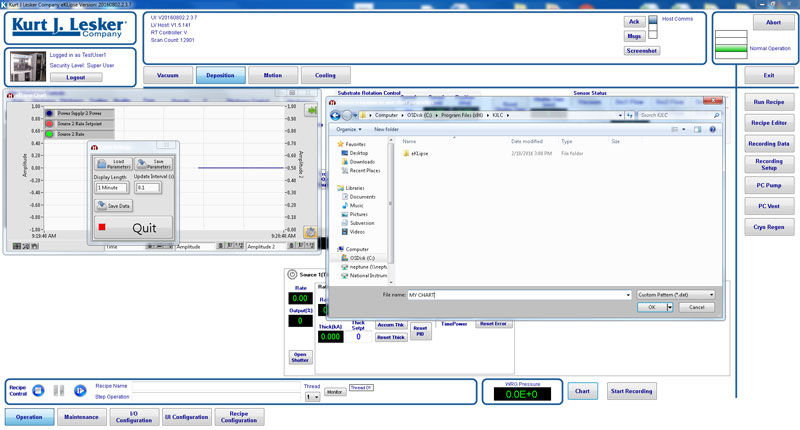The image size is (800, 430).
Task: Open the change view dropdown arrow
Action: pos(684,130)
